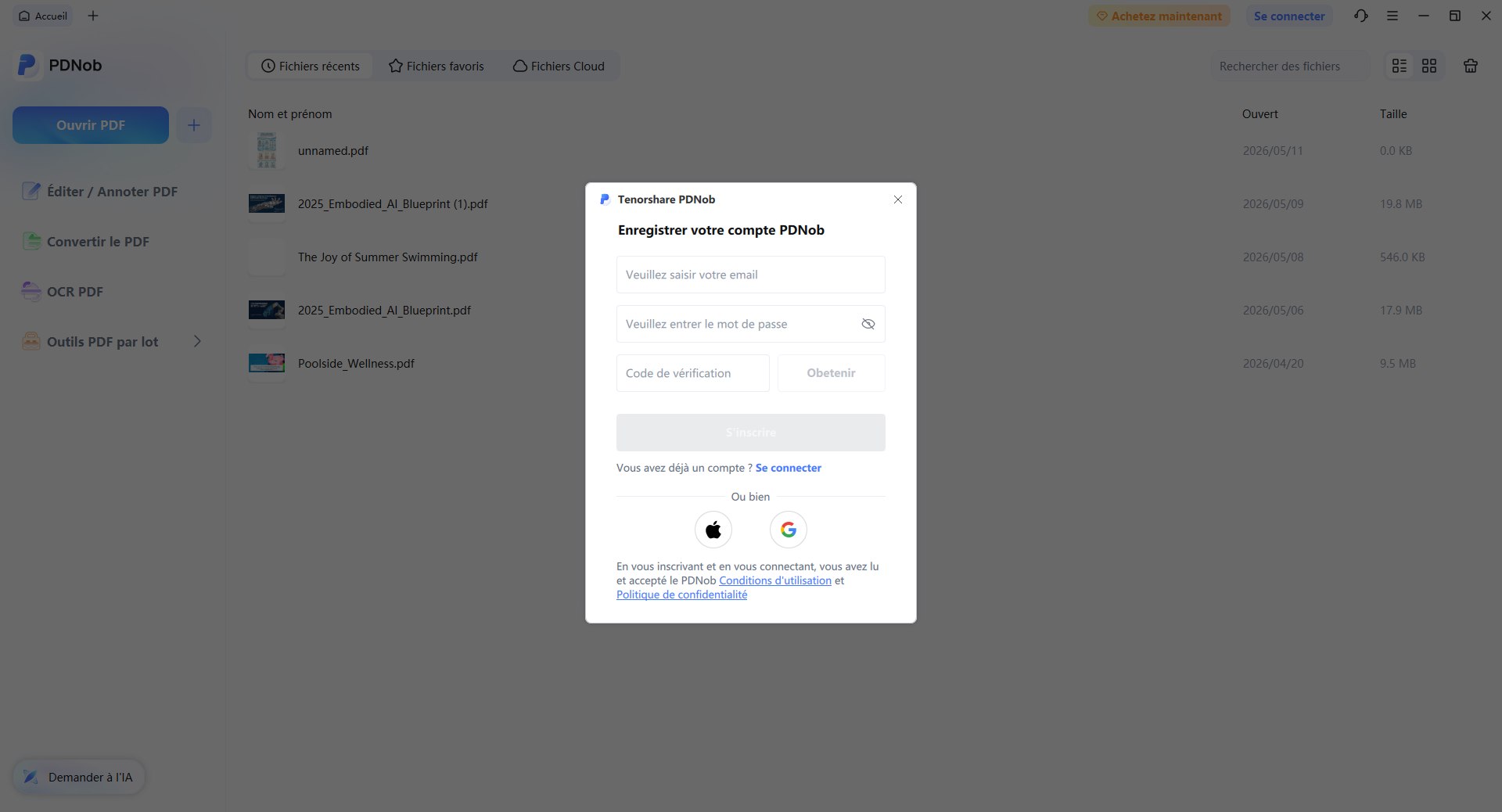Image resolution: width=1502 pixels, height=812 pixels.
Task: Click the Convertir le PDF icon
Action: pyautogui.click(x=31, y=241)
